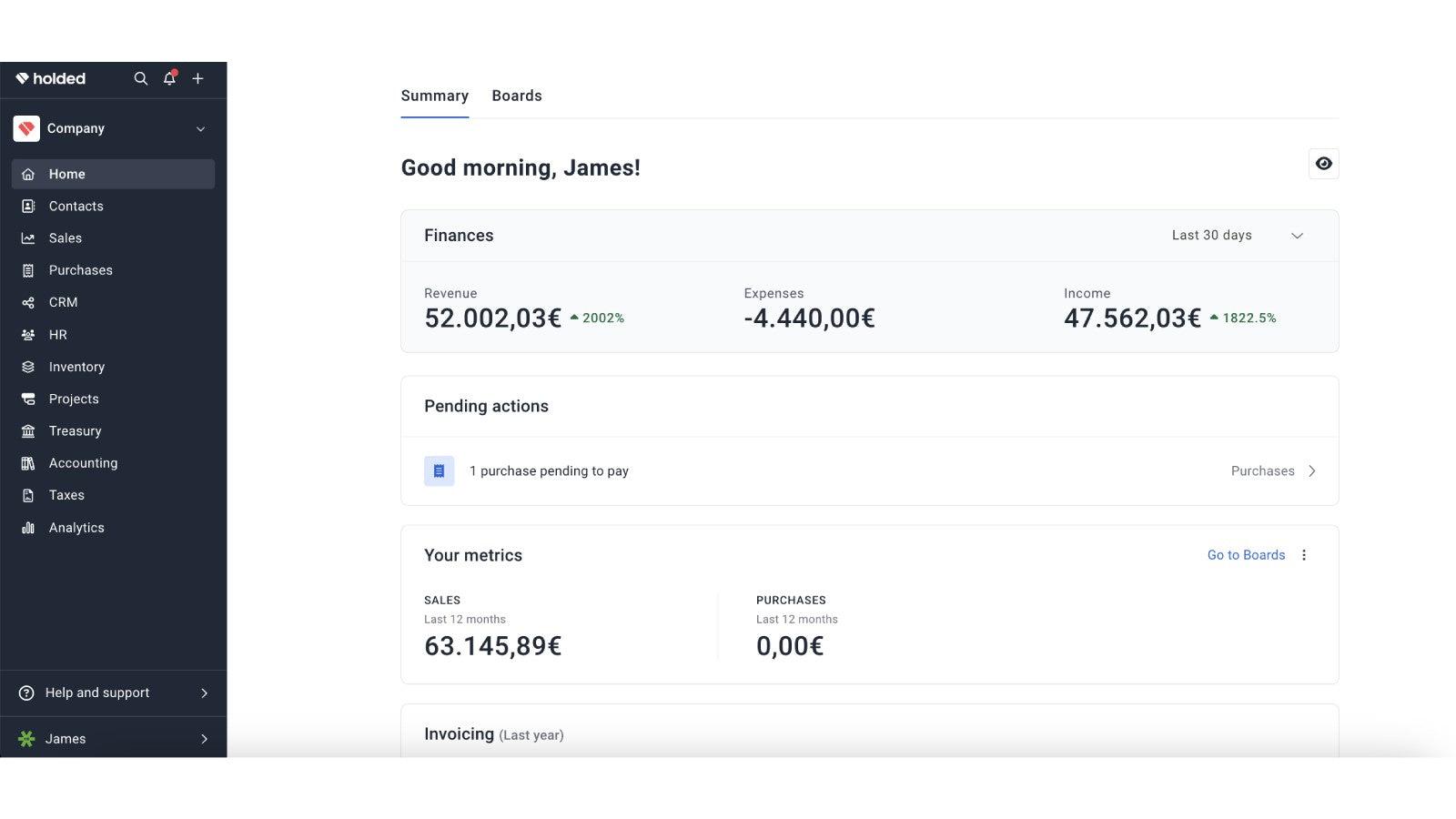Expand Help and support menu
Image resolution: width=1456 pixels, height=819 pixels.
(113, 693)
